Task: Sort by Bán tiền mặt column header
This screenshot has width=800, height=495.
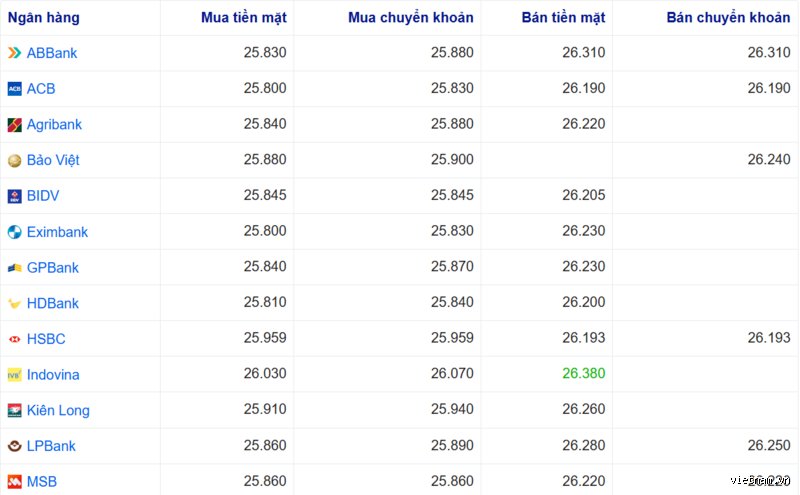Action: (563, 17)
